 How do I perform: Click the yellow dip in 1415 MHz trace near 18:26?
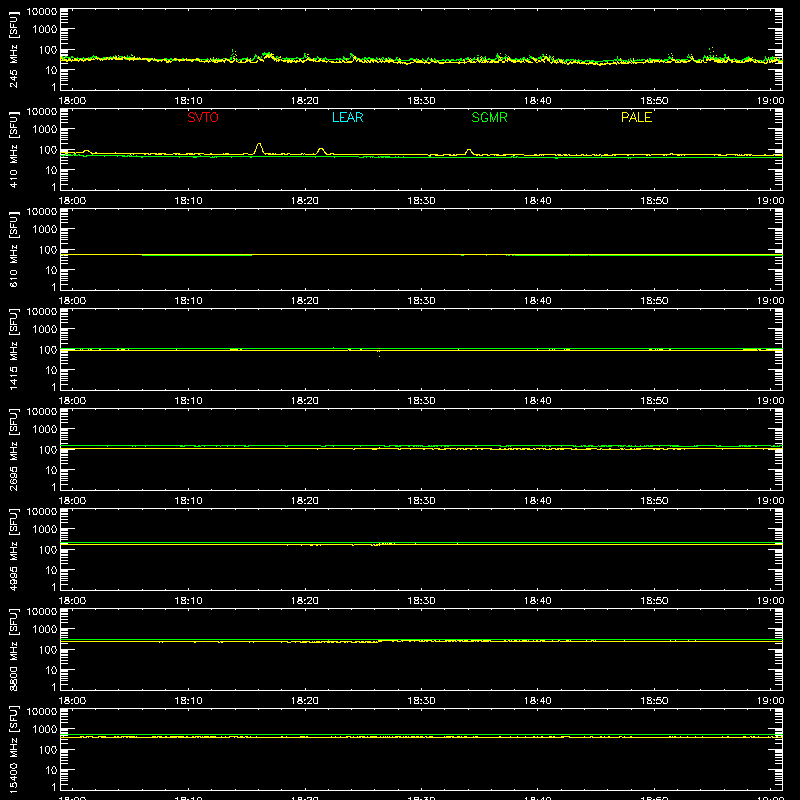click(x=379, y=353)
